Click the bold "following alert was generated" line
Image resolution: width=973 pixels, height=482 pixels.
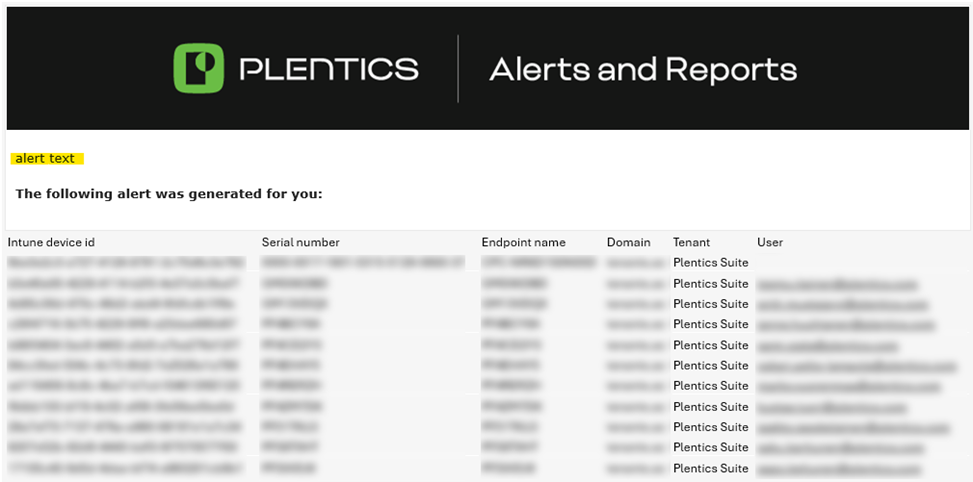(x=169, y=194)
